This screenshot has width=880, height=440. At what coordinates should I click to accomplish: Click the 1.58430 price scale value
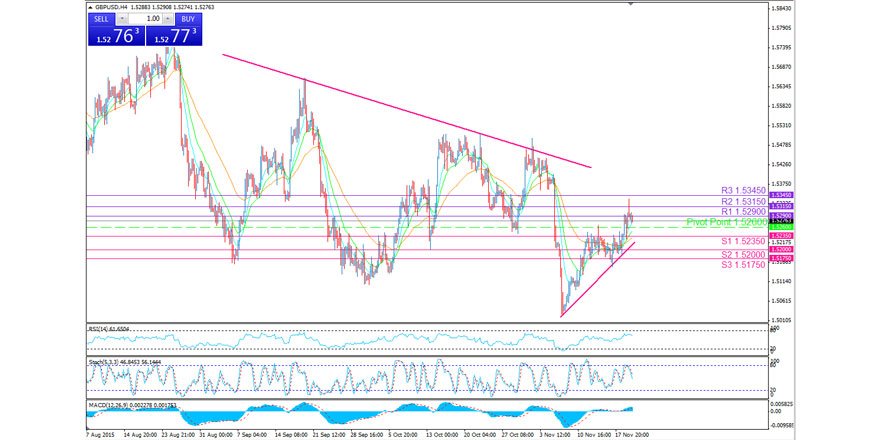(x=780, y=9)
